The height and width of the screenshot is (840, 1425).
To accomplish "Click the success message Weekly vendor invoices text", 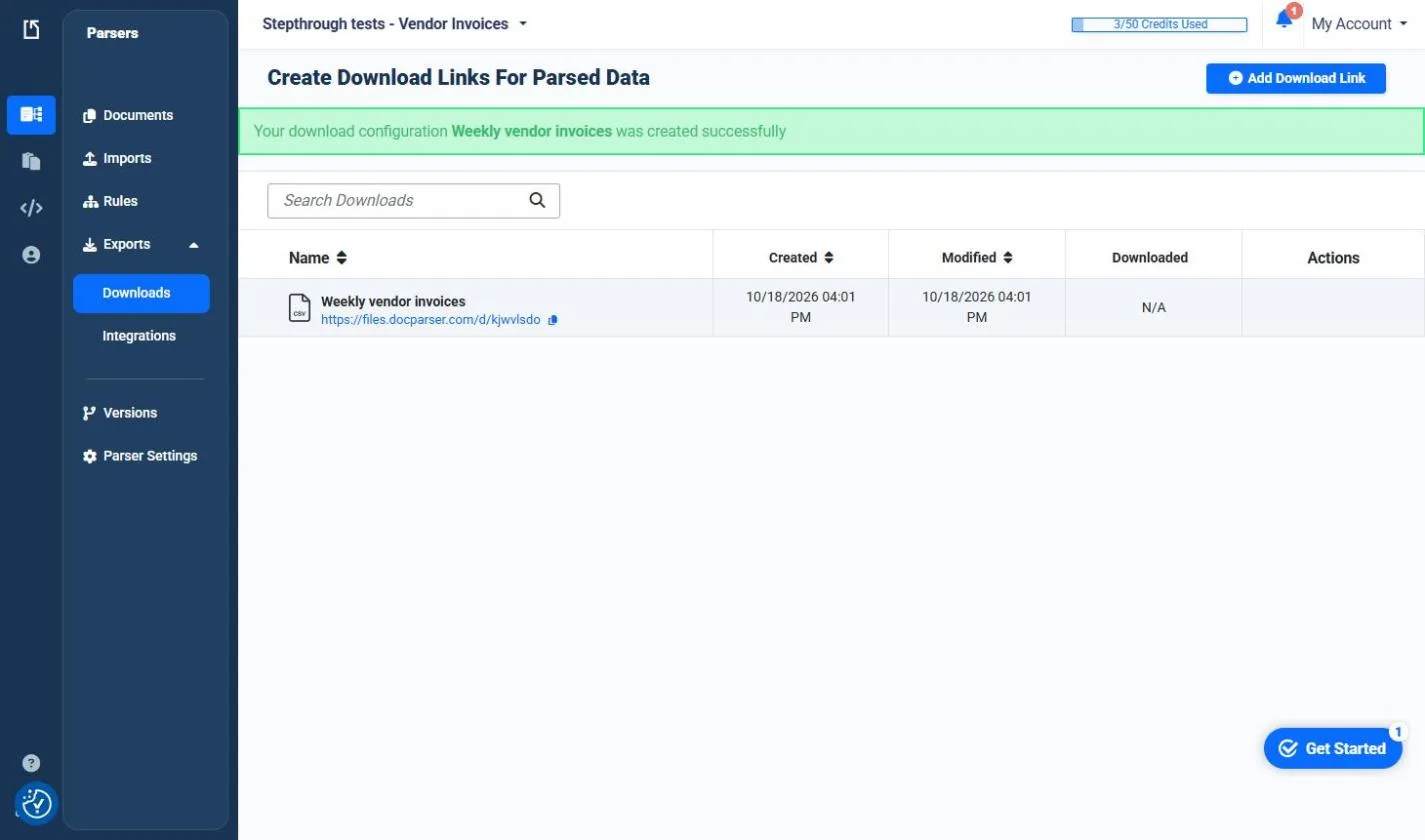I will 532,131.
